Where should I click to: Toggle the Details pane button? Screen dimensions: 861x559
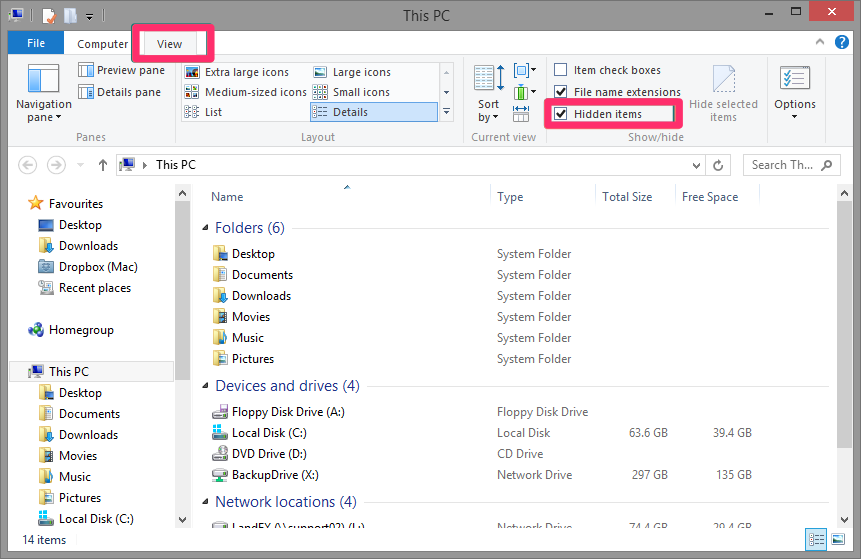click(120, 92)
